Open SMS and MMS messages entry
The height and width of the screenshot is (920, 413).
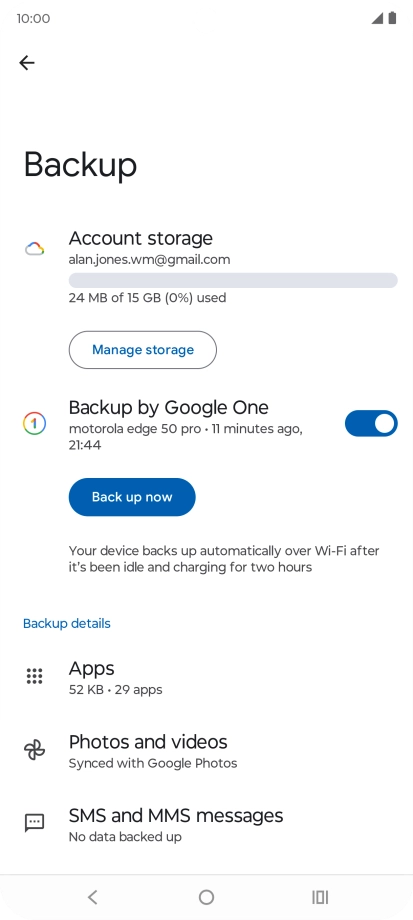pos(206,824)
